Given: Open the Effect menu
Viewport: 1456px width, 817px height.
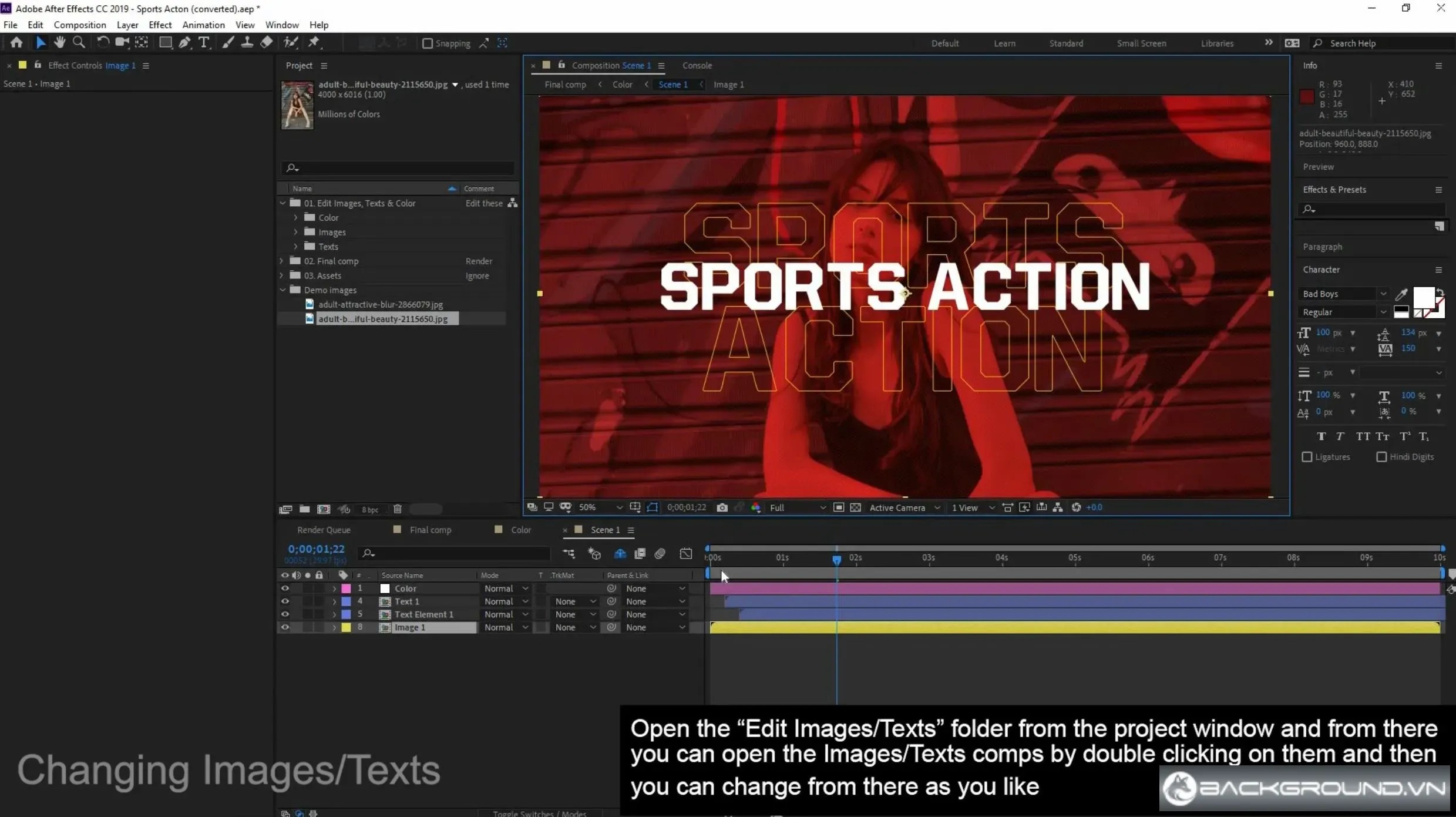Looking at the screenshot, I should [x=160, y=25].
